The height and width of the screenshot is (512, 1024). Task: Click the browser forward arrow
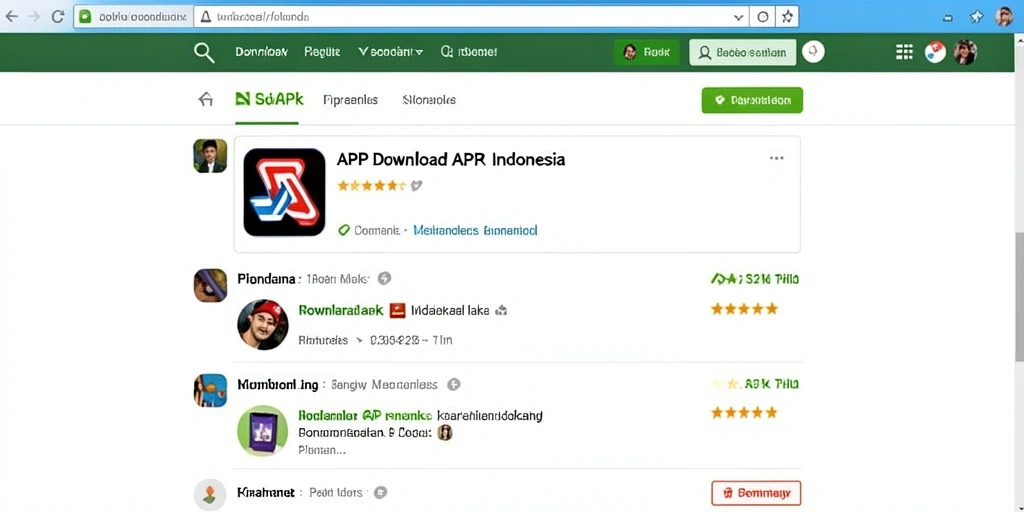pos(33,17)
